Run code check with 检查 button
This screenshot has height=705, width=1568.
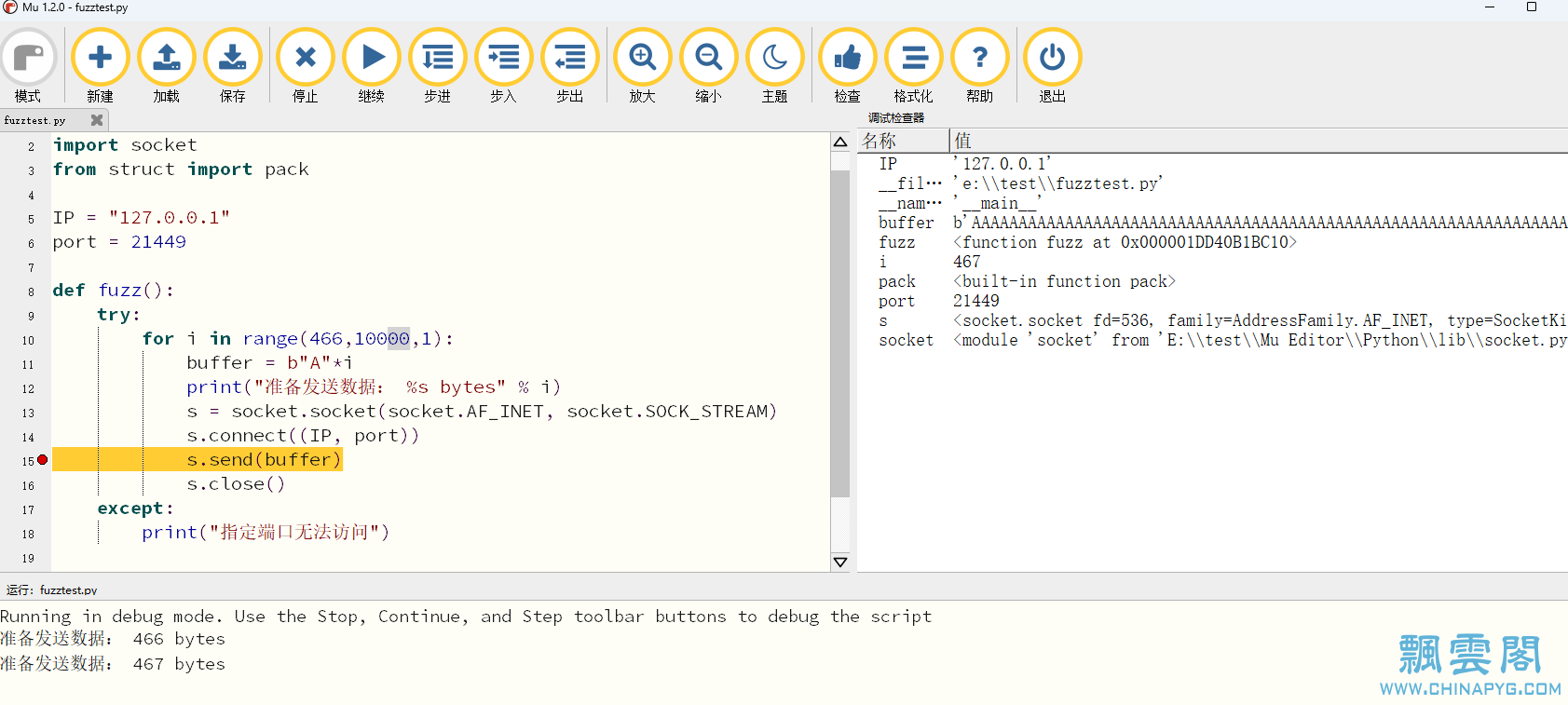tap(847, 65)
